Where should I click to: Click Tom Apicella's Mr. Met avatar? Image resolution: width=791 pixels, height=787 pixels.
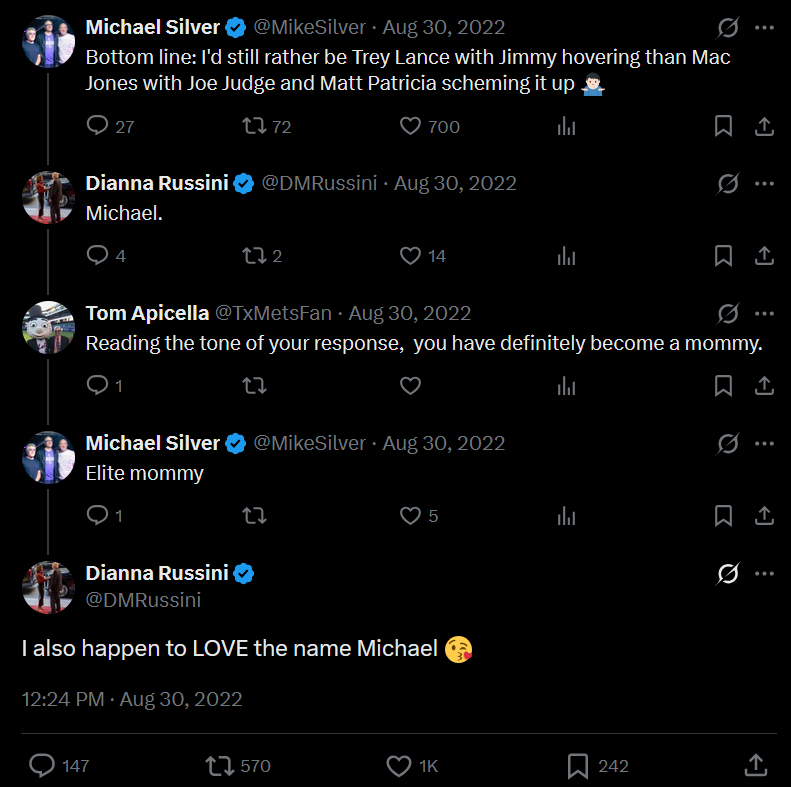48,327
